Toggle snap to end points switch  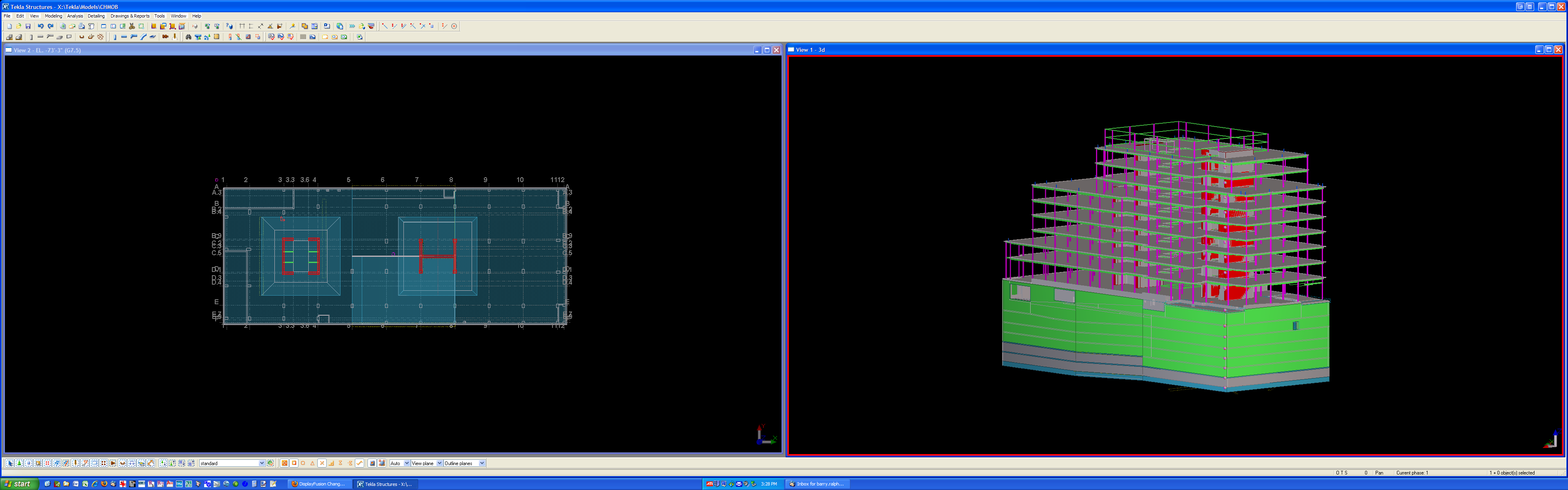coord(294,463)
